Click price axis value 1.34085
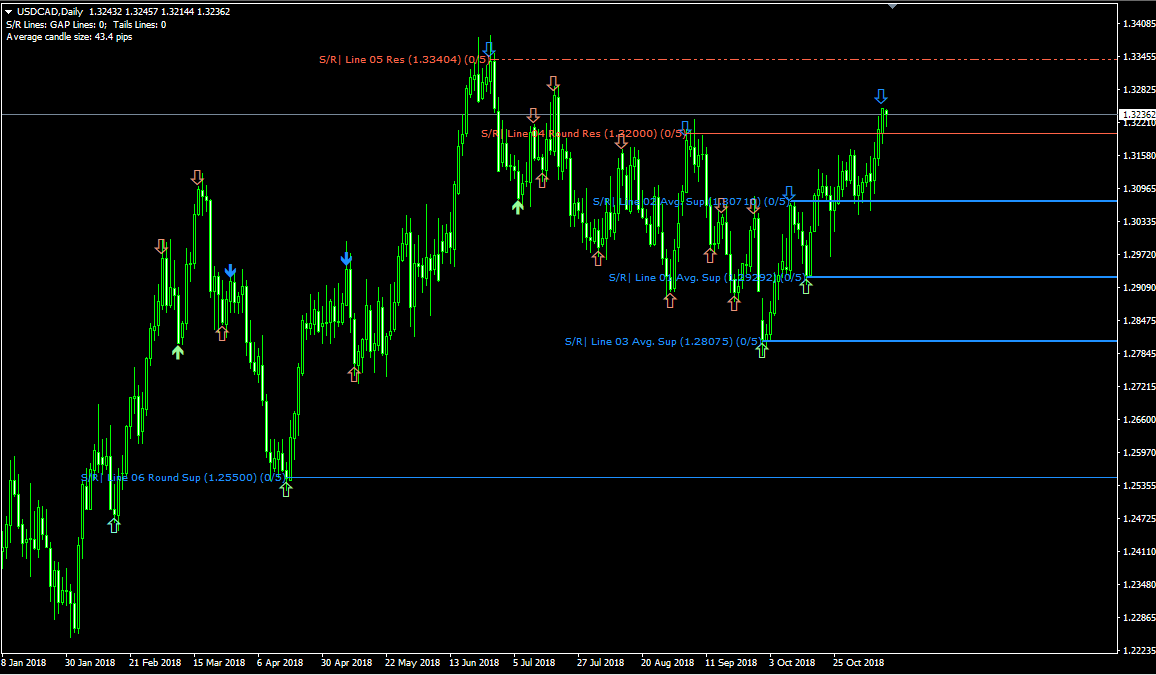The image size is (1156, 675). click(1138, 24)
